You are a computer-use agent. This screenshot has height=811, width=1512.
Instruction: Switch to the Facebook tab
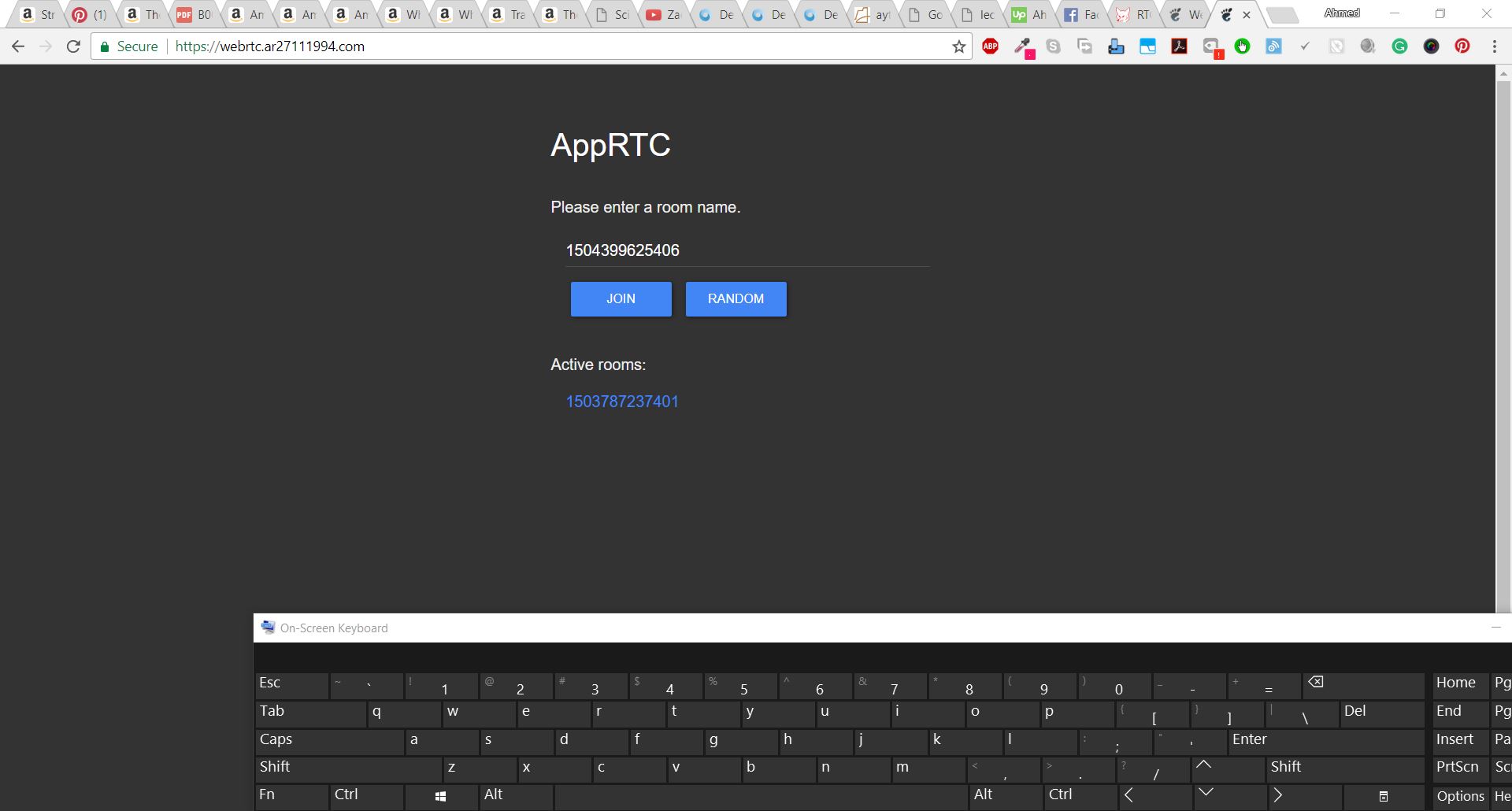1080,15
